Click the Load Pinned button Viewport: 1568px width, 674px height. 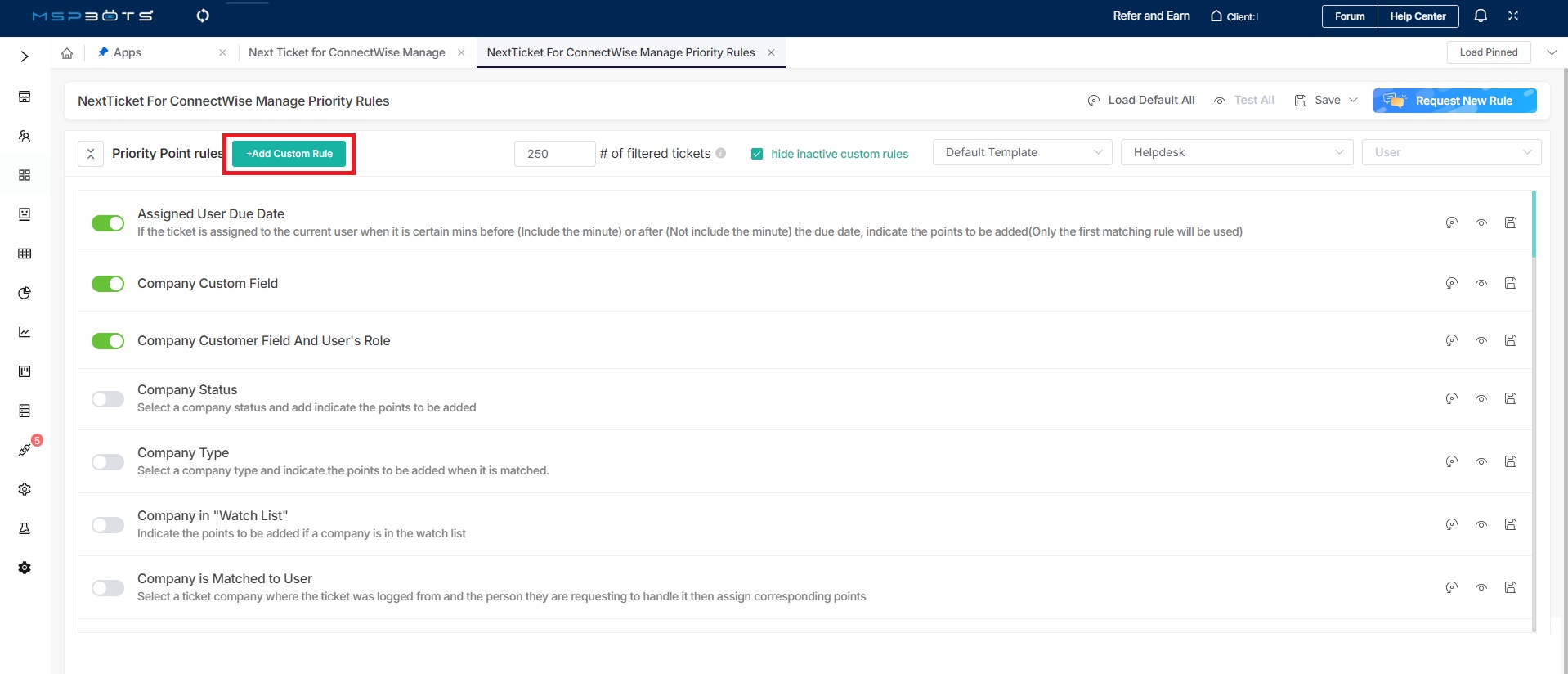(1489, 52)
